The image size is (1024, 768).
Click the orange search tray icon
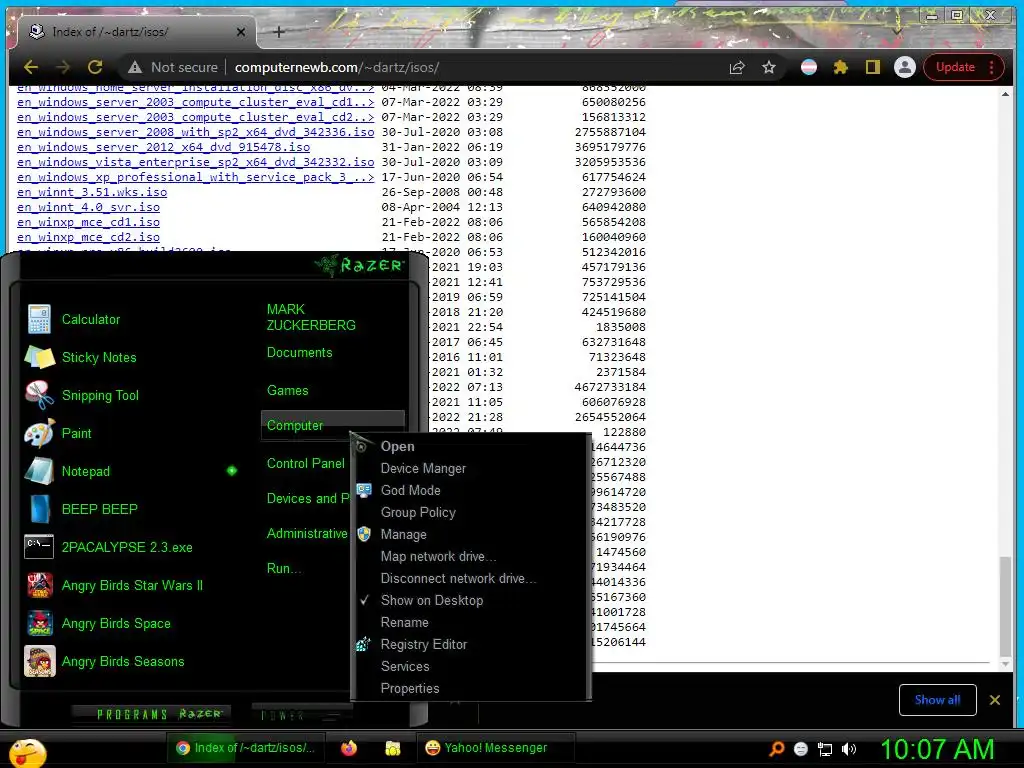(776, 749)
